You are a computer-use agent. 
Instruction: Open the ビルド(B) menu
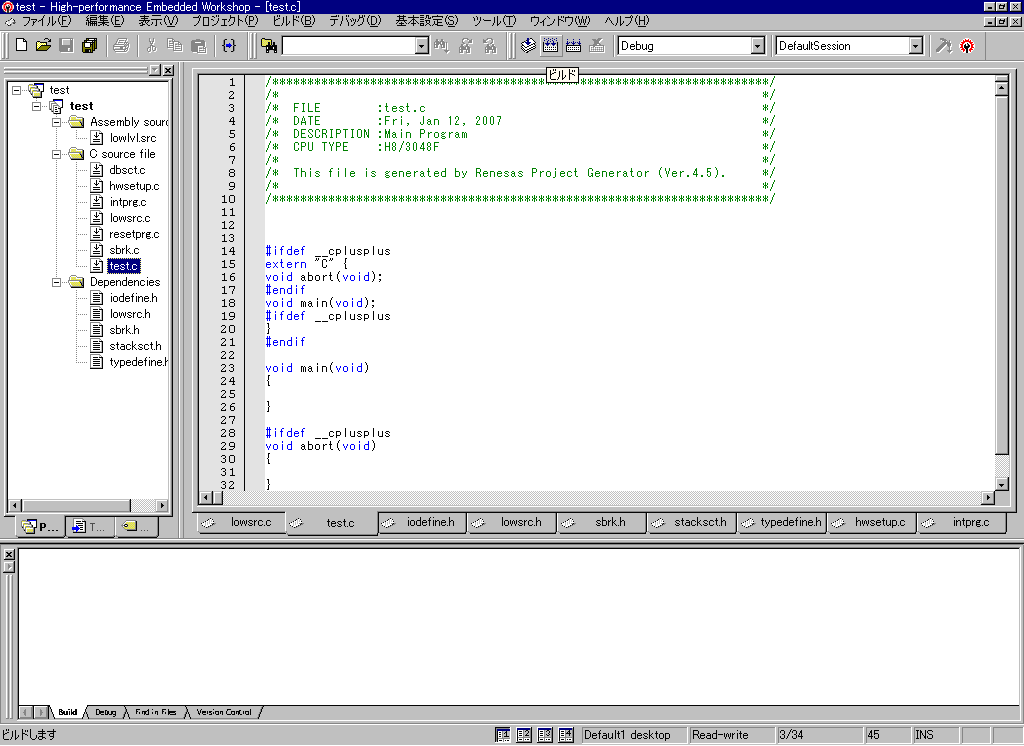293,21
